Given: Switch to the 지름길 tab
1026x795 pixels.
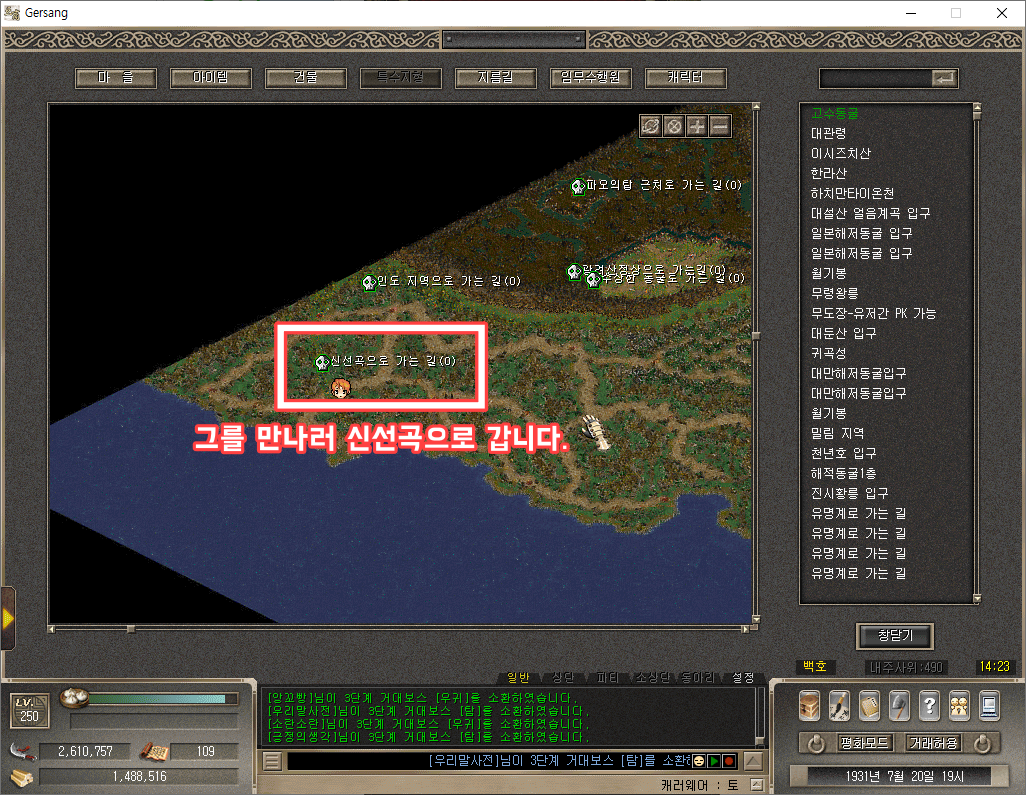Looking at the screenshot, I should coord(495,78).
